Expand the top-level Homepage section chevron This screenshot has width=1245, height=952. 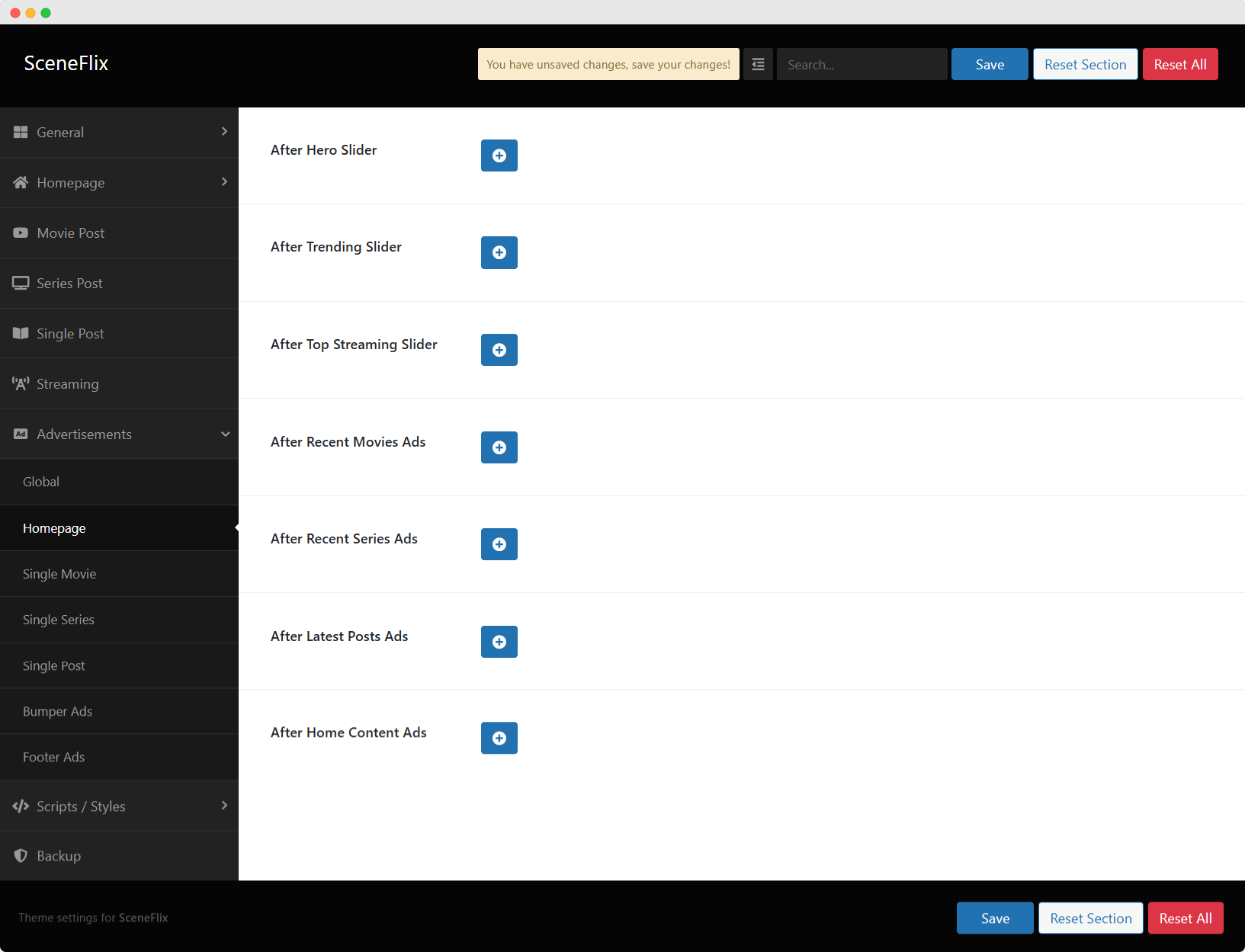(x=224, y=181)
